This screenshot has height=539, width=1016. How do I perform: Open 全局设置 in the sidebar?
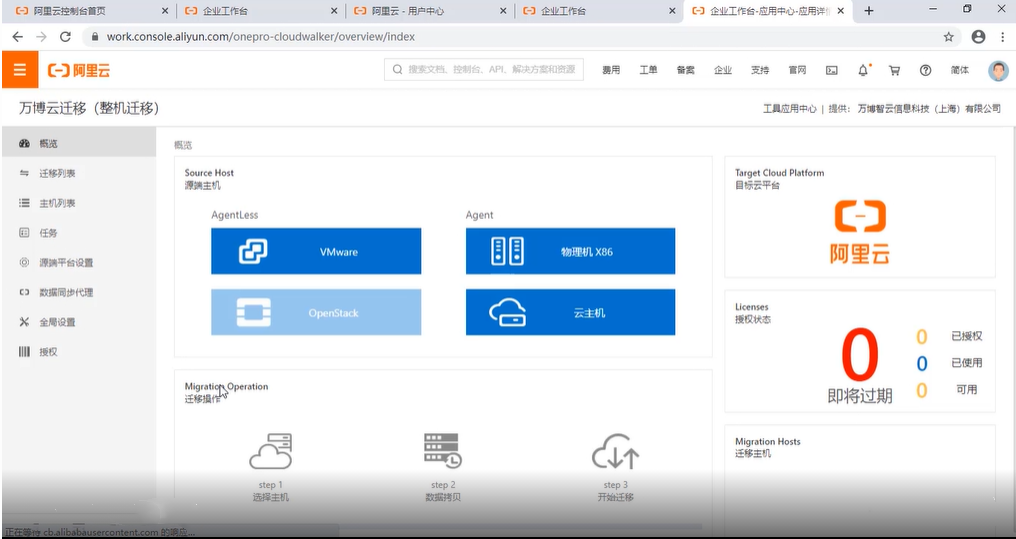78,323
